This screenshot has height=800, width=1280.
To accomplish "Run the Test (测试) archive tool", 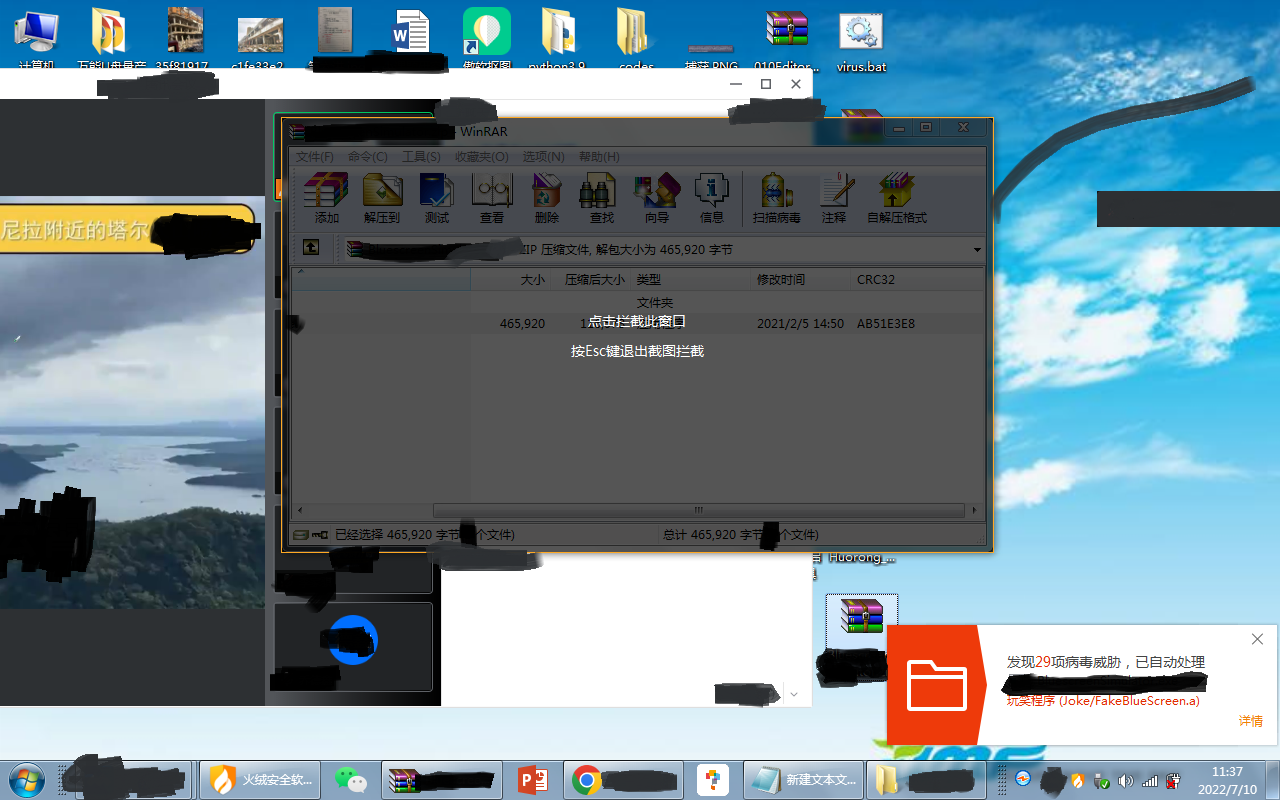I will [x=437, y=197].
